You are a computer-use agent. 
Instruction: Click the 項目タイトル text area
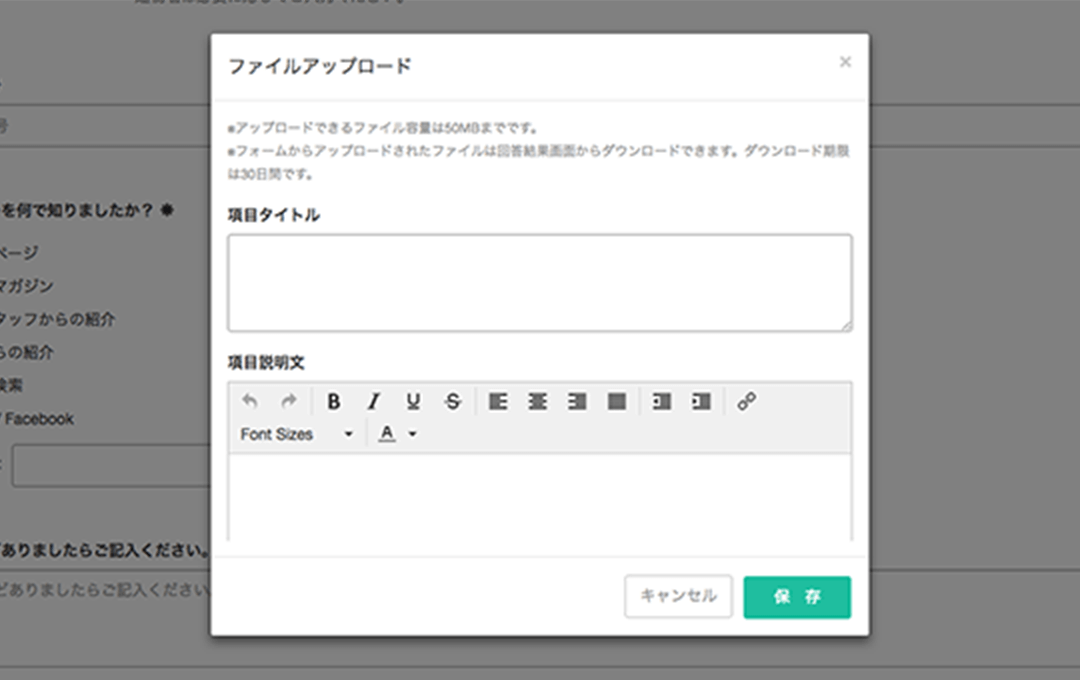click(540, 283)
